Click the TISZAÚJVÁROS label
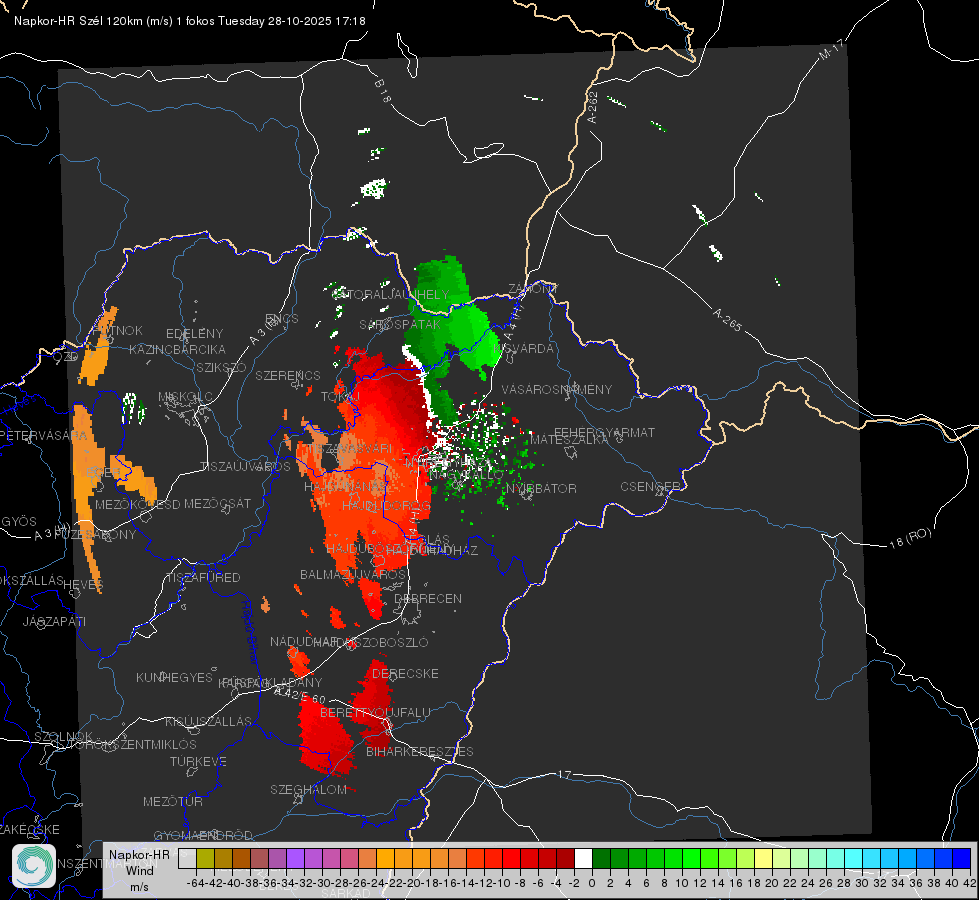This screenshot has height=900, width=979. tap(245, 467)
